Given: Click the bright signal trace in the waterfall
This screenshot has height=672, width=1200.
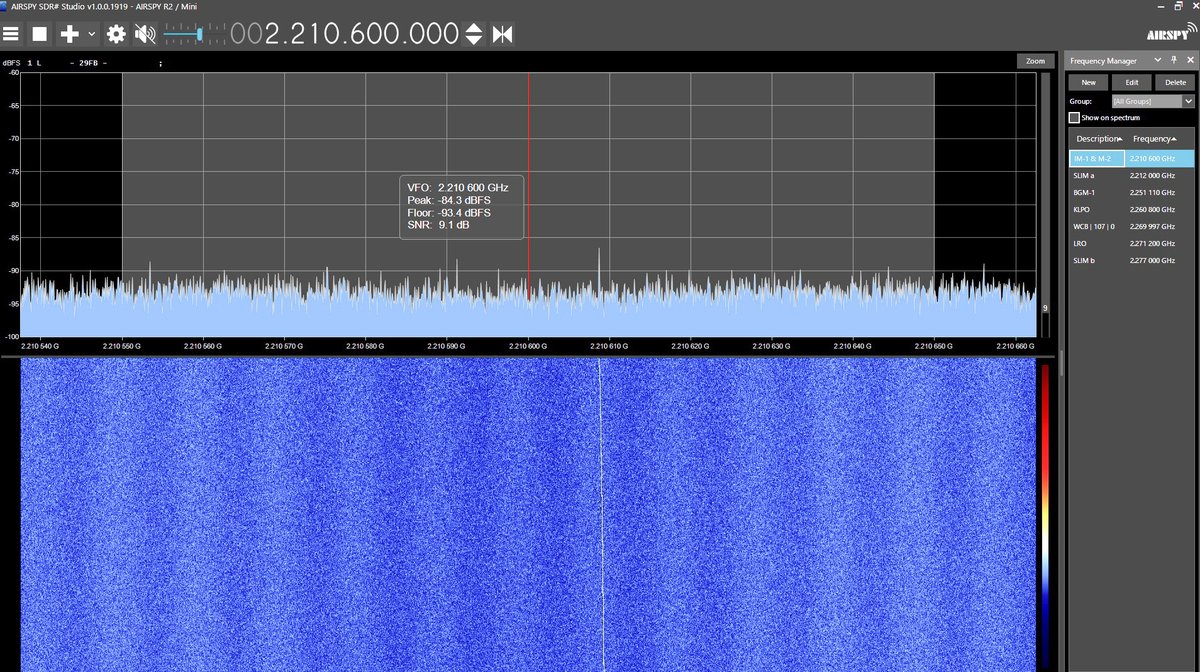Looking at the screenshot, I should (x=602, y=515).
